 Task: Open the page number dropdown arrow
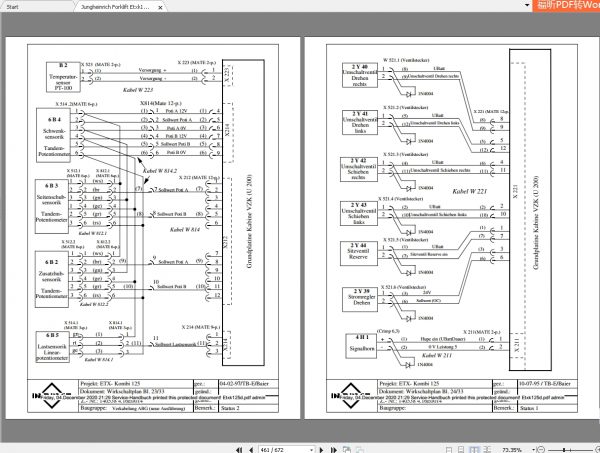[311, 450]
